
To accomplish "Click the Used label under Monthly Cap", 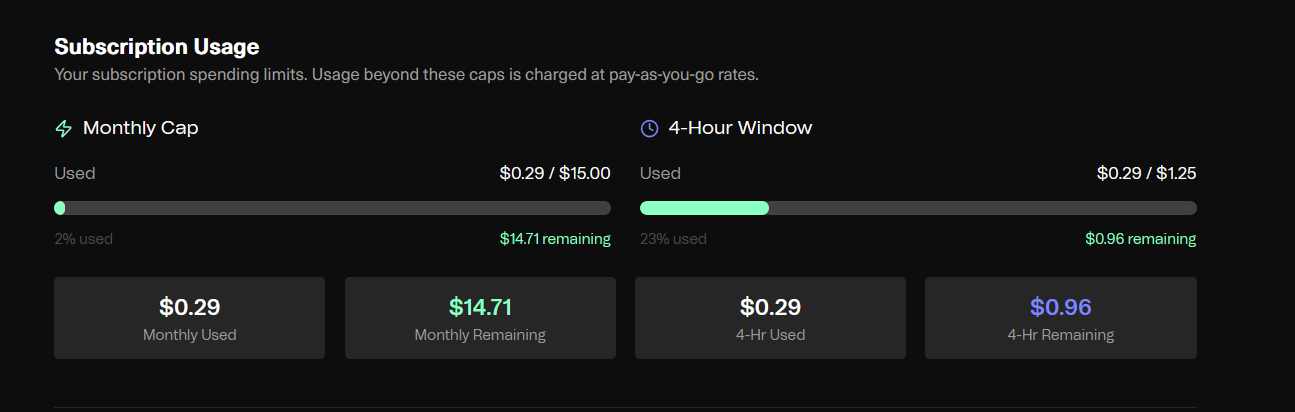I will coord(75,173).
